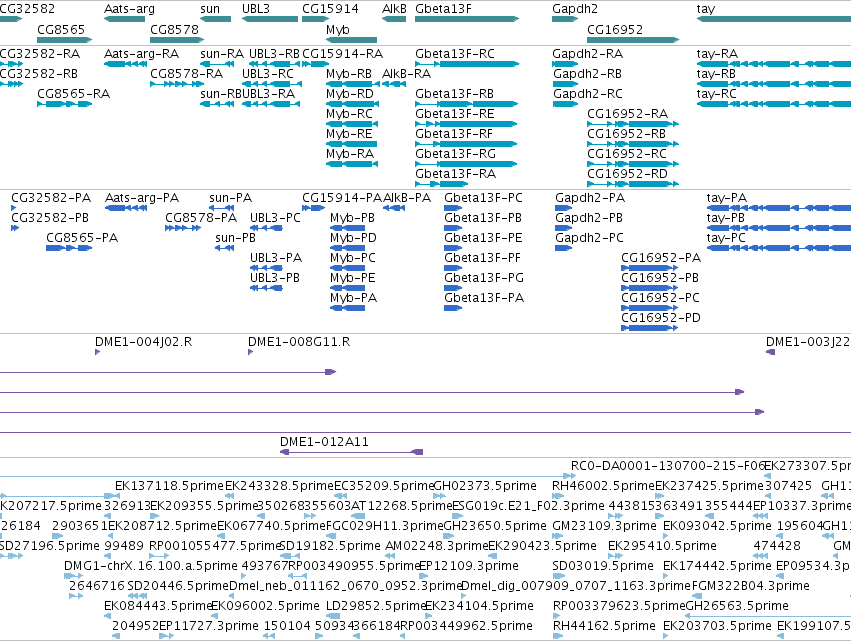Select EST EK084443.5prime
The width and height of the screenshot is (851, 641).
158,606
